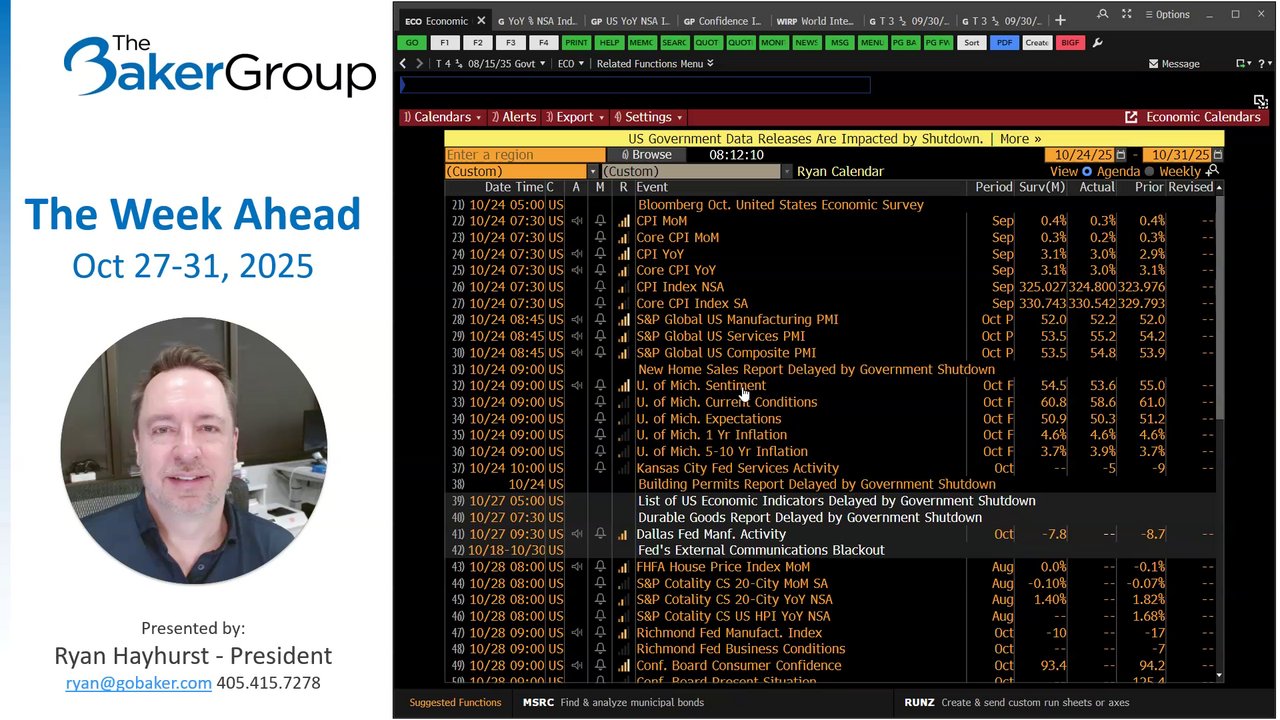Screen dimensions: 1280x720
Task: Toggle alert bell for CPI MoM
Action: pyautogui.click(x=600, y=221)
